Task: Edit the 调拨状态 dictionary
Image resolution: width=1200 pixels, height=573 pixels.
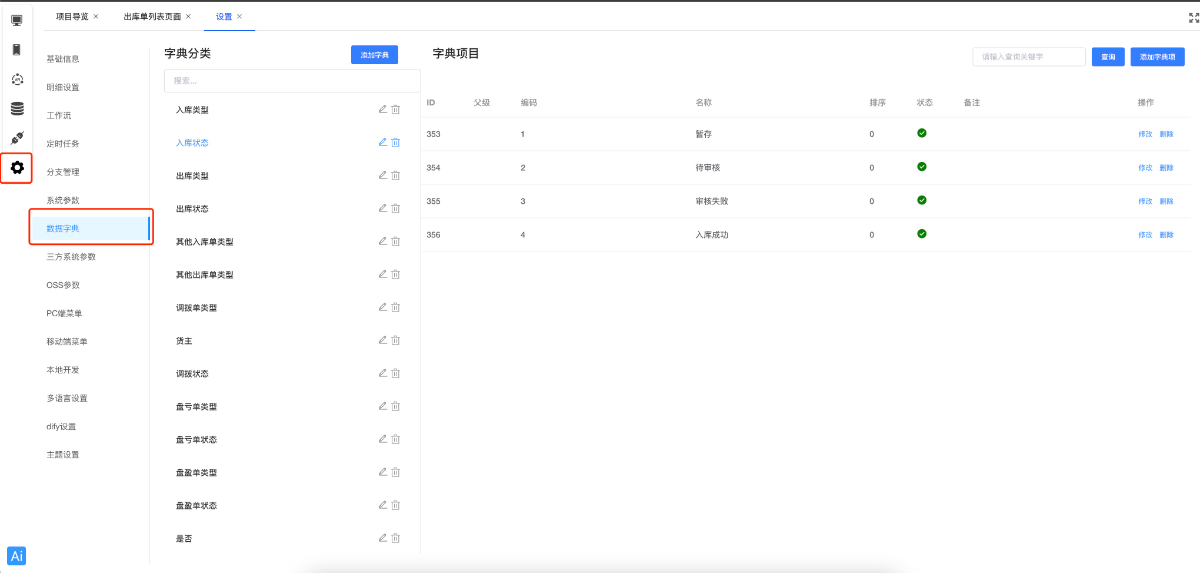Action: tap(383, 373)
